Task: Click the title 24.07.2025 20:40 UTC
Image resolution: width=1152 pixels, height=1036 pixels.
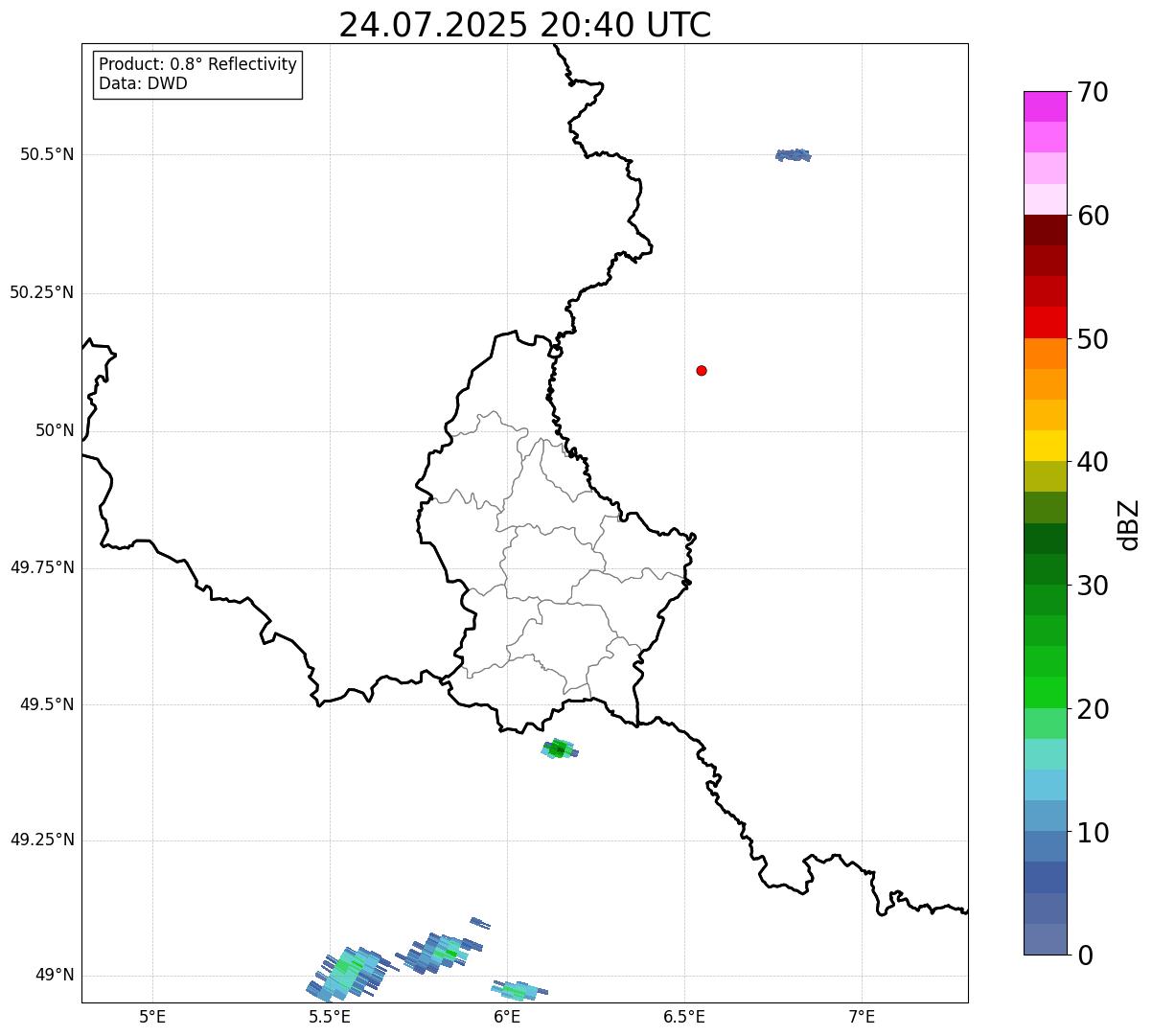Action: (525, 25)
